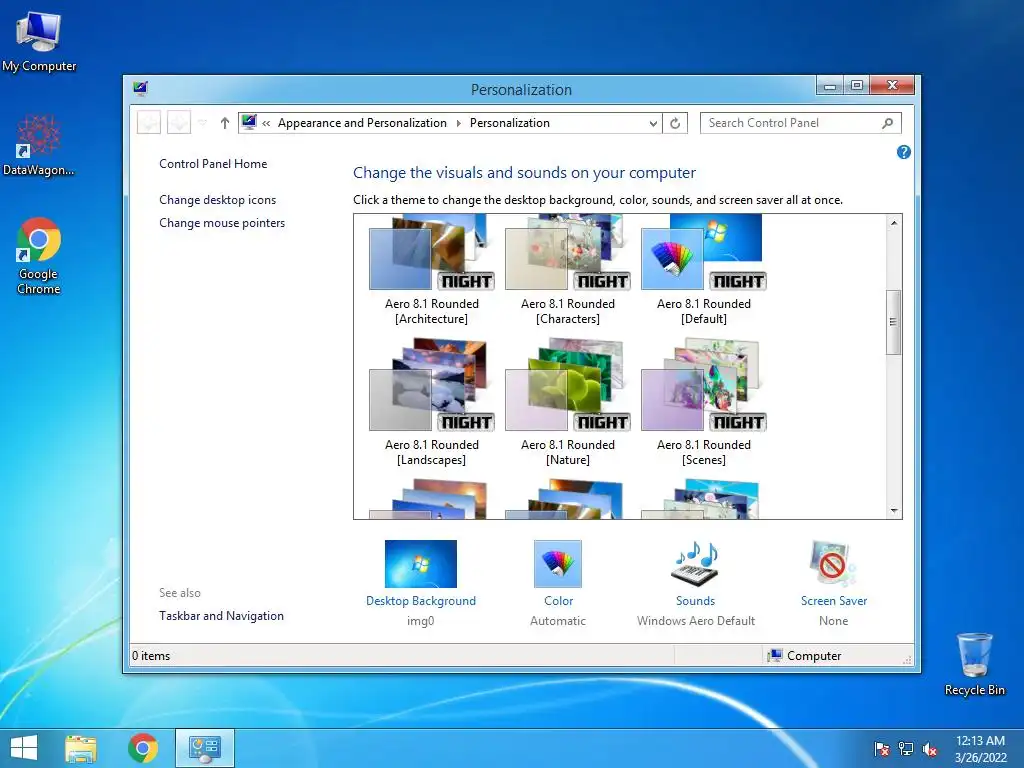The image size is (1024, 768).
Task: Click the help question mark icon
Action: (904, 152)
